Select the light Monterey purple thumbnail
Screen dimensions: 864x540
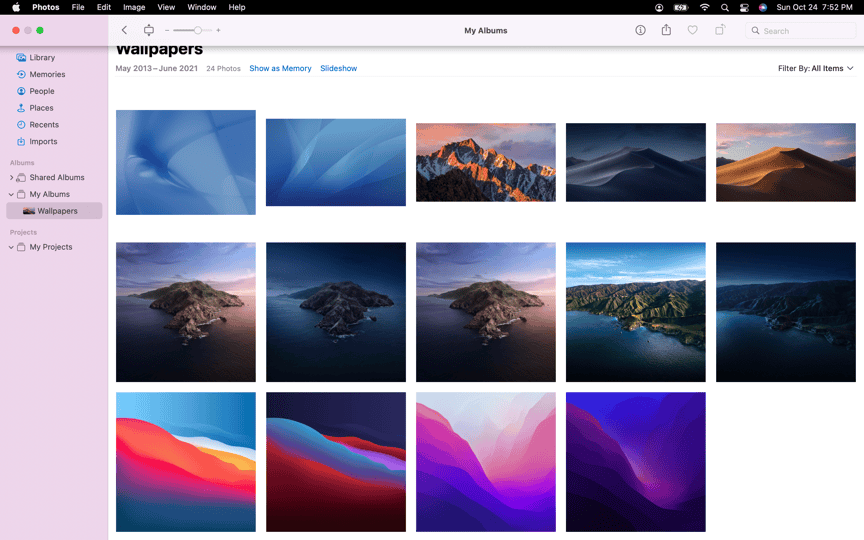pos(485,462)
